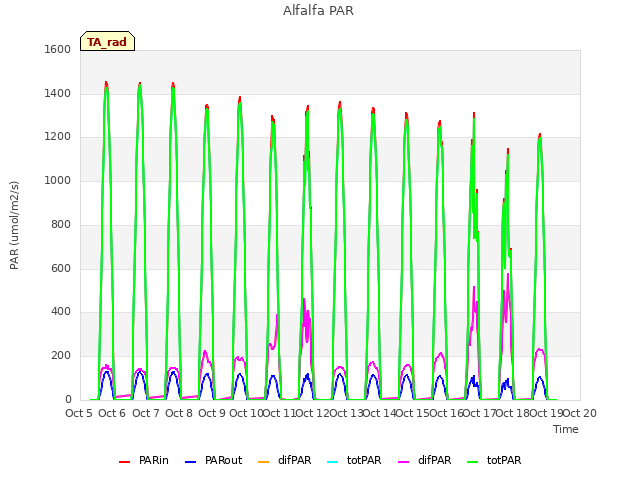Image resolution: width=640 pixels, height=480 pixels.
Task: Click the Alfalfa PAR chart title
Action: tap(318, 11)
